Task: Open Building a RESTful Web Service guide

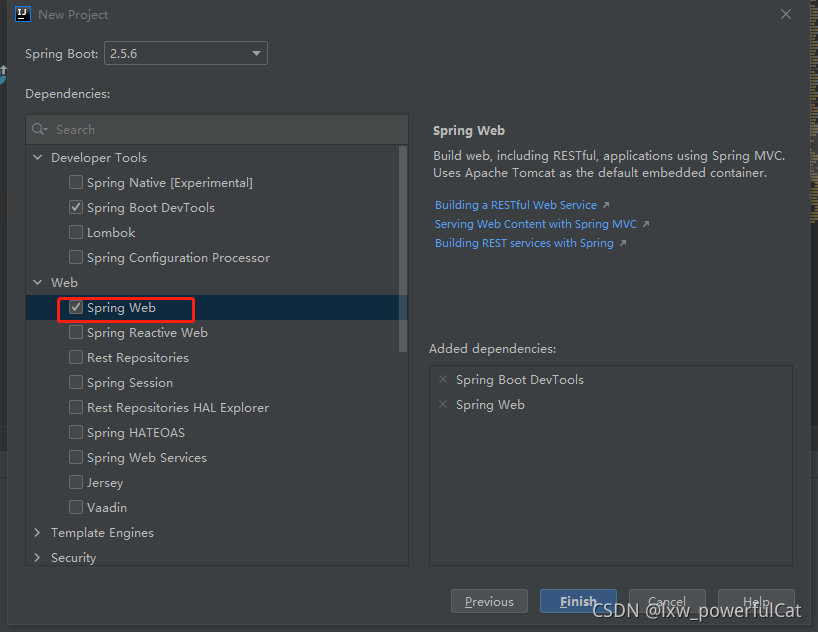Action: pyautogui.click(x=515, y=205)
